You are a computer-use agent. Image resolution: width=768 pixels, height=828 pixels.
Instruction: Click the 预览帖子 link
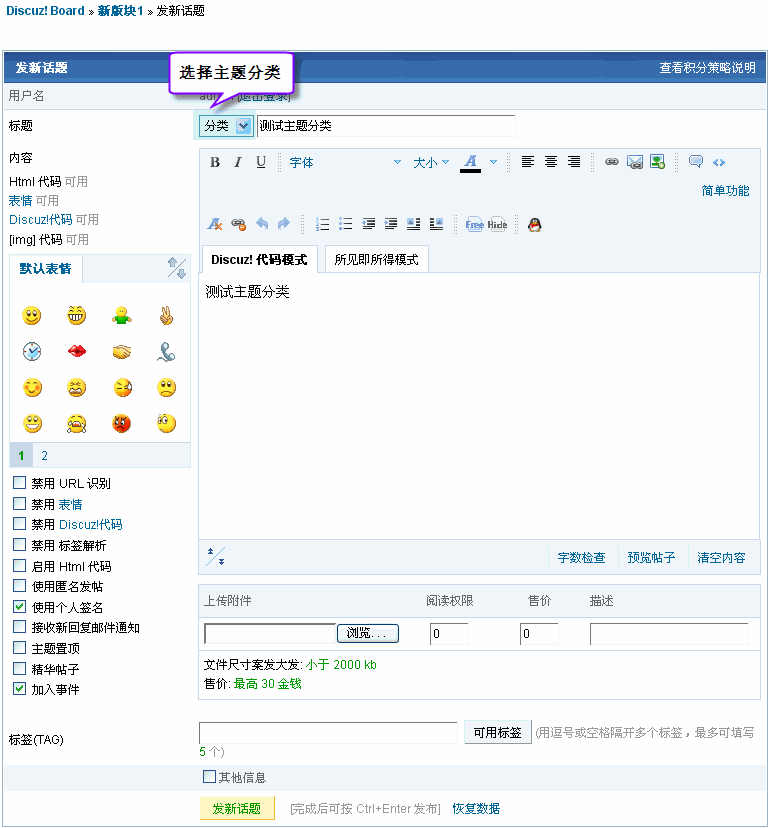tap(651, 557)
